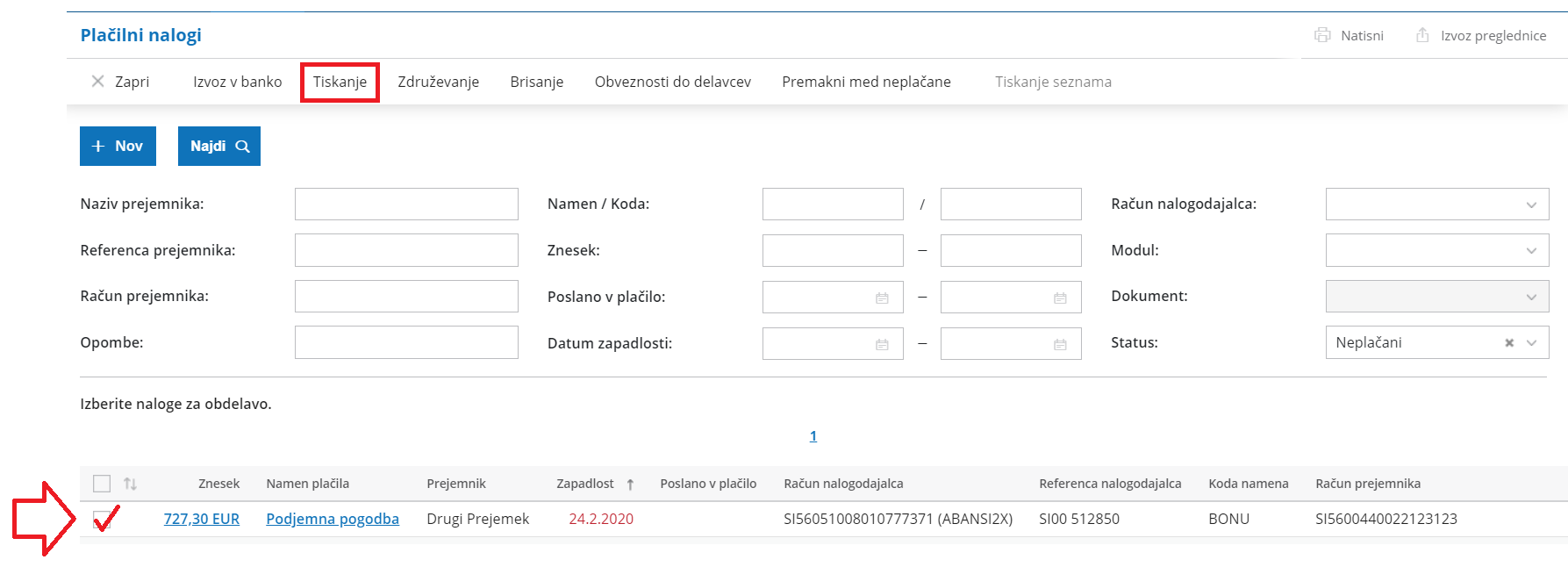Toggle checkbox for the 727,30 EUR row

(x=102, y=519)
